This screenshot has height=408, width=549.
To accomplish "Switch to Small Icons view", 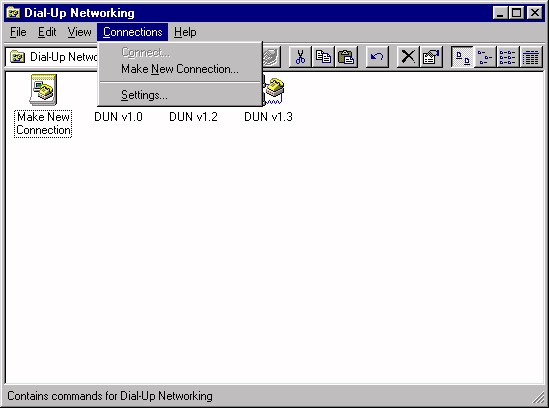I will tap(485, 57).
